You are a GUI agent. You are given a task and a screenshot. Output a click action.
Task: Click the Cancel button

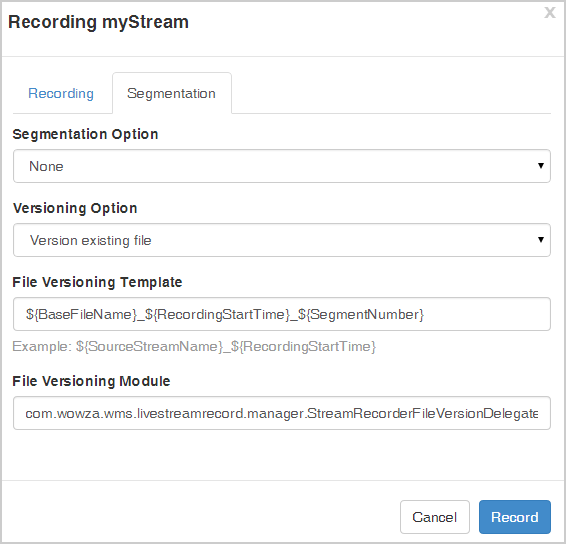point(435,517)
